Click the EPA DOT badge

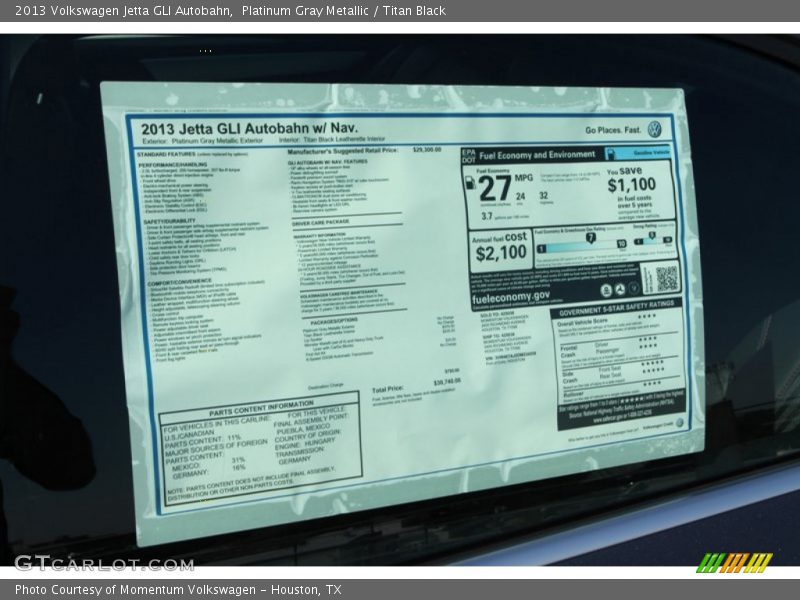[x=468, y=156]
